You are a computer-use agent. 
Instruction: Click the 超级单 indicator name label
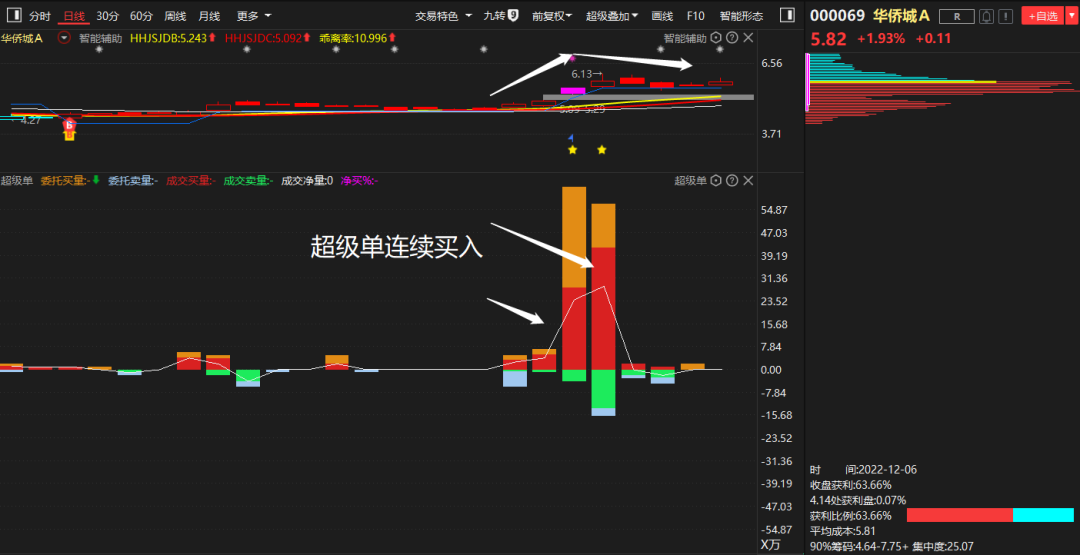(x=16, y=180)
